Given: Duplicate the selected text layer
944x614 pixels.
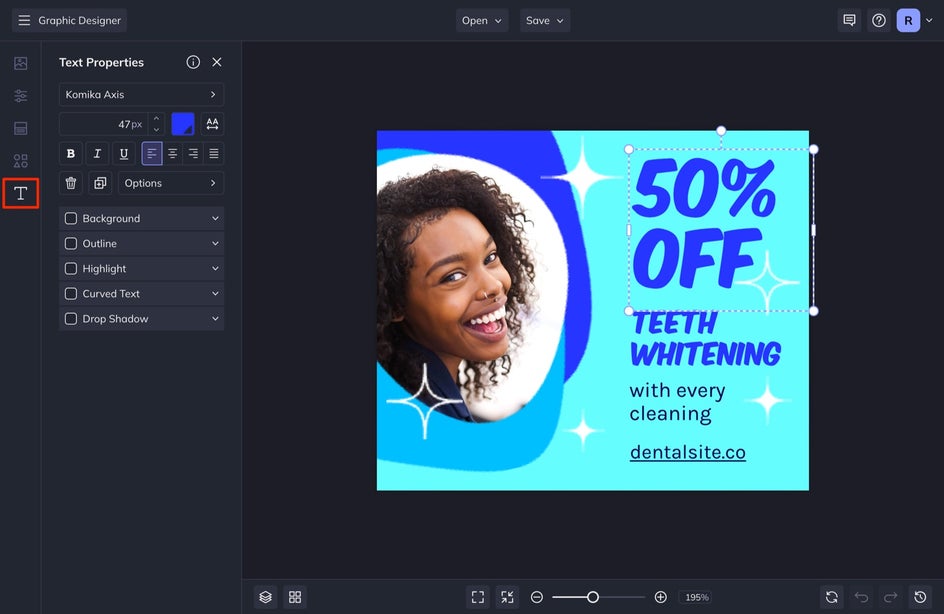Looking at the screenshot, I should click(x=100, y=183).
